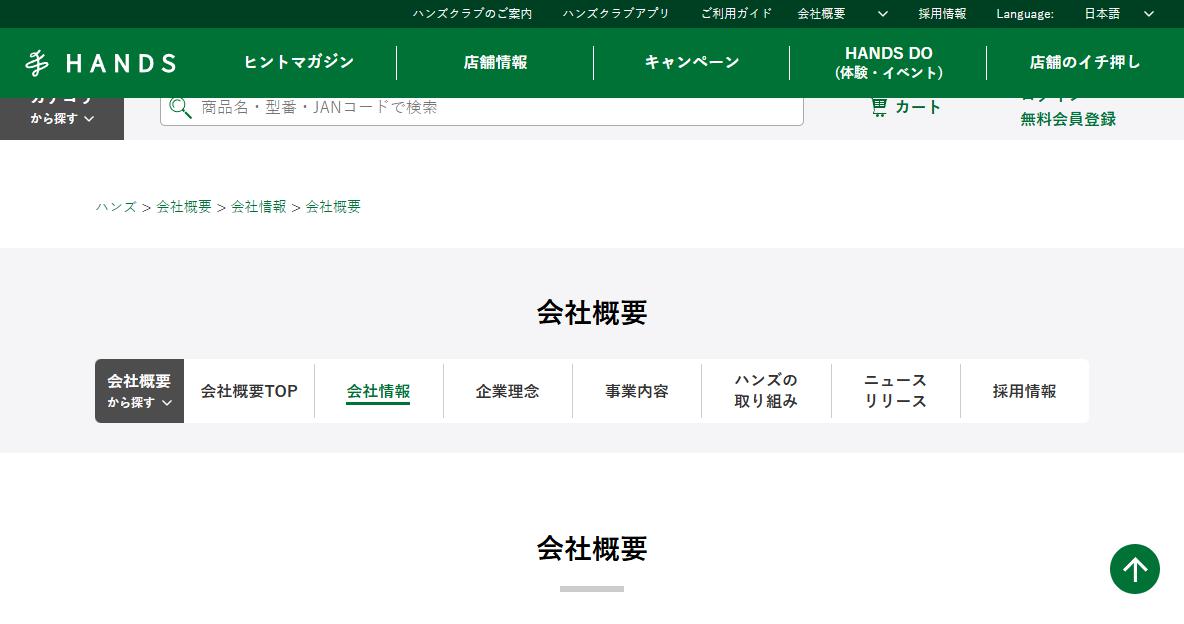
Task: Open the ご利用ガイド link
Action: tap(736, 14)
